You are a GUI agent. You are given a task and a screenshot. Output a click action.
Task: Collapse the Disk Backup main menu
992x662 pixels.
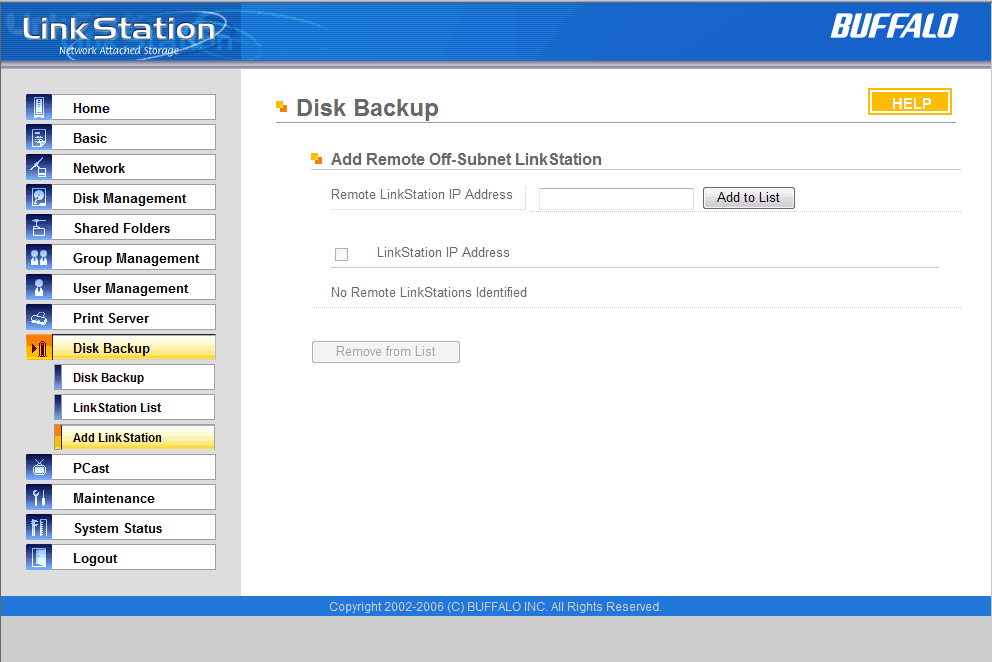pyautogui.click(x=133, y=347)
